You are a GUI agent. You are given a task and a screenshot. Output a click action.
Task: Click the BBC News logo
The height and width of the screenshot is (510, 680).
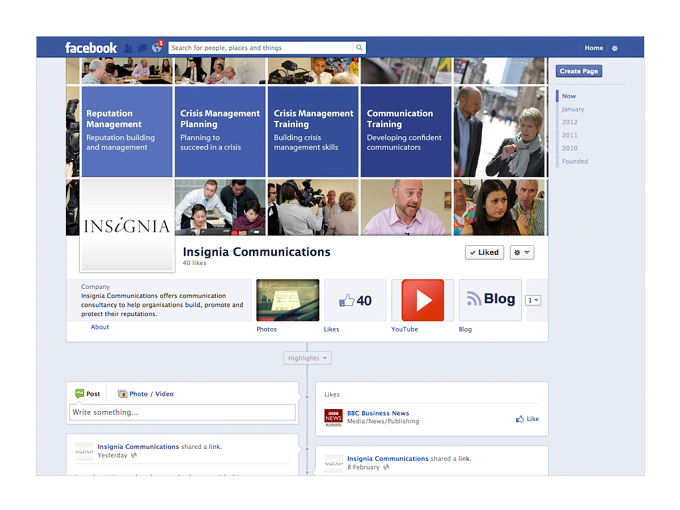pyautogui.click(x=333, y=417)
